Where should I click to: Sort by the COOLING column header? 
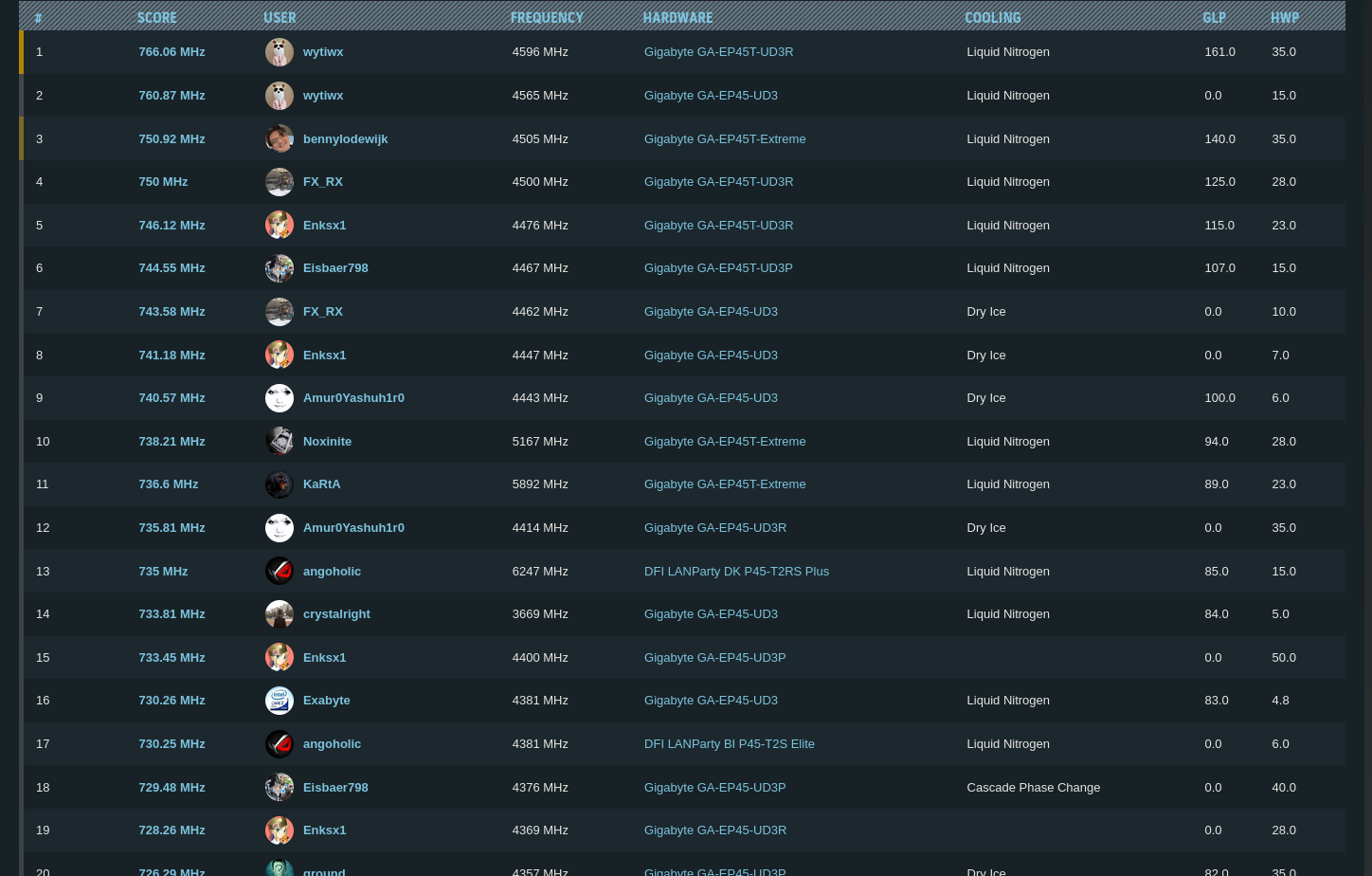[993, 18]
